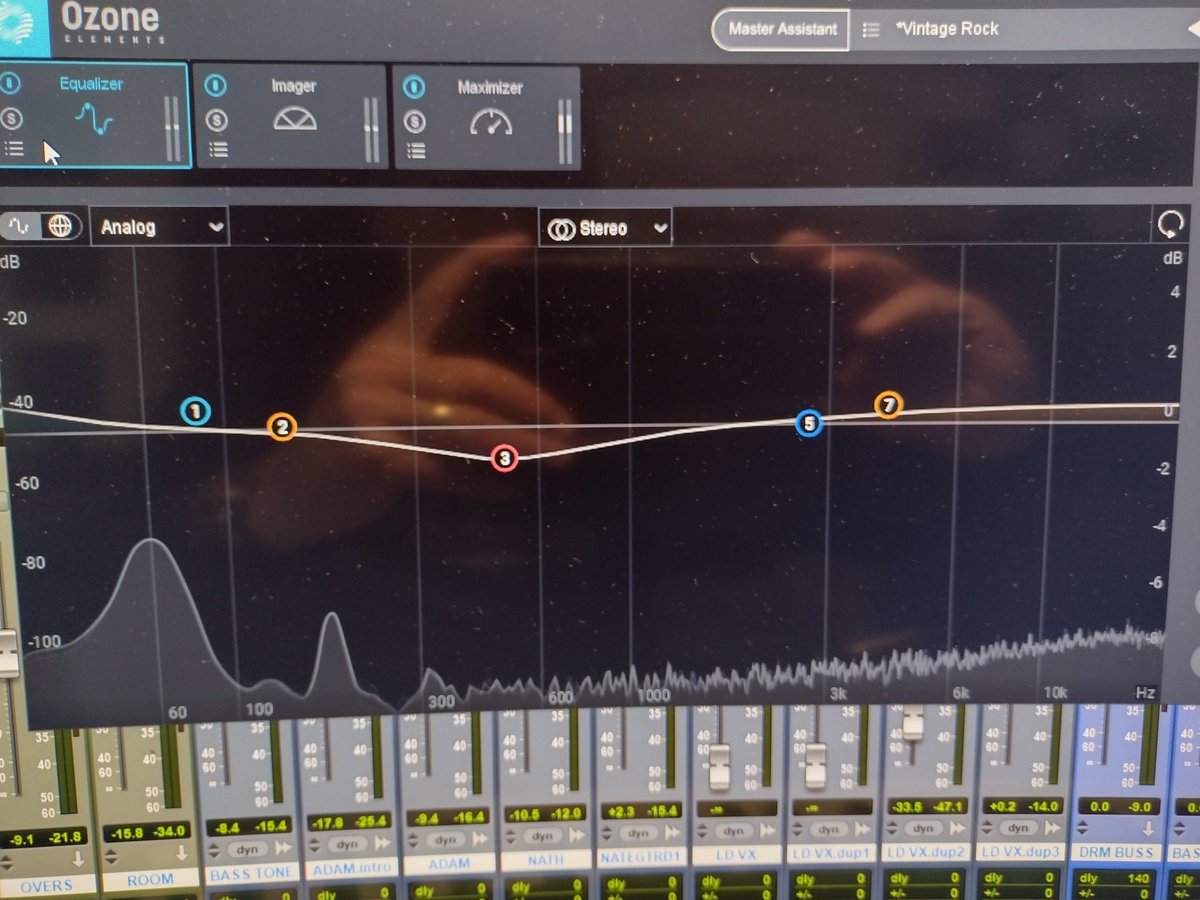Open the Maximizer module gauge icon
The image size is (1200, 900).
pos(491,121)
